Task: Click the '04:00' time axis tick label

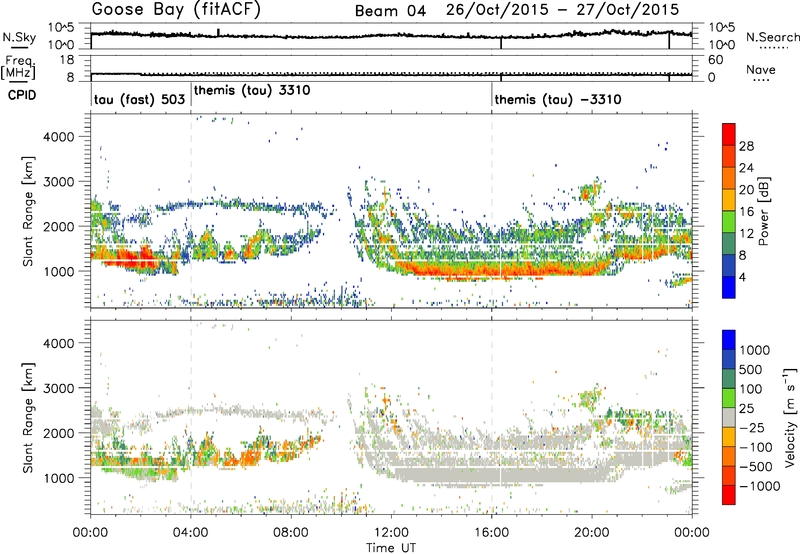Action: [x=191, y=533]
